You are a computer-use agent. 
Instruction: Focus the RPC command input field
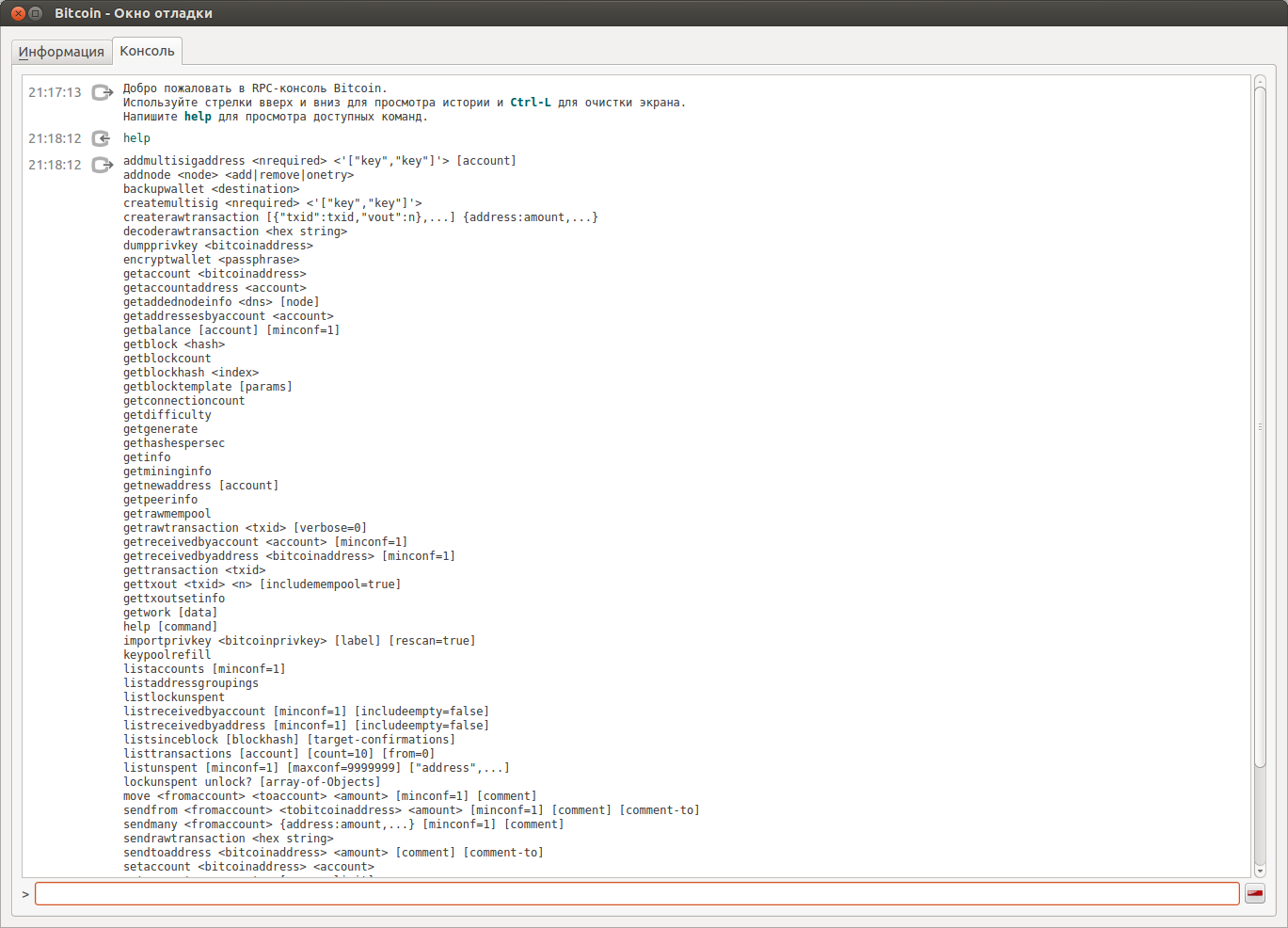(637, 894)
